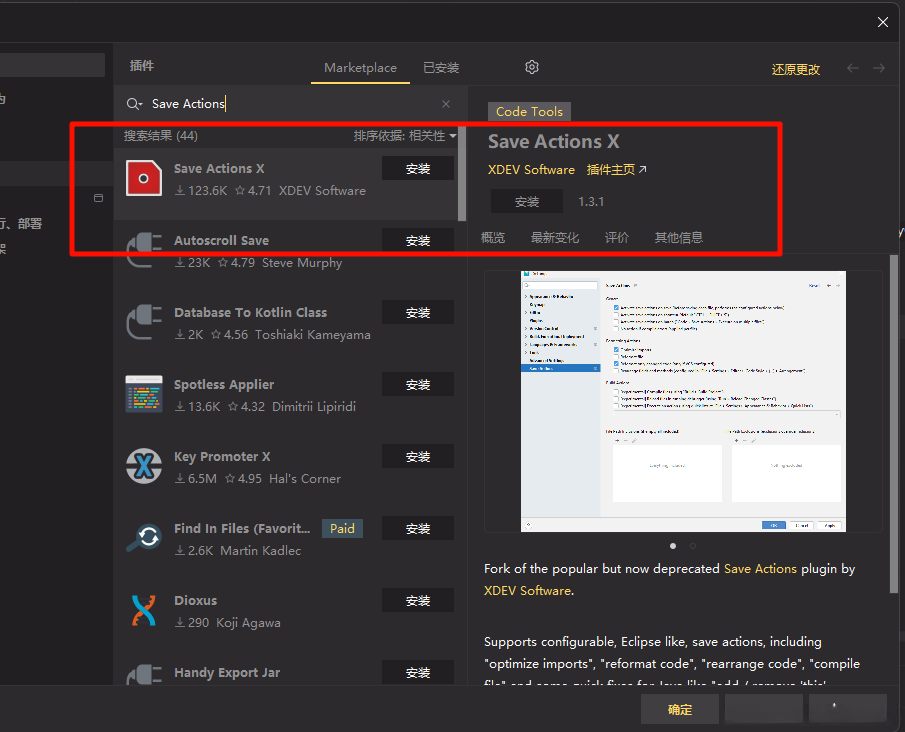Install the Autoscroll Save plugin
This screenshot has height=732, width=905.
point(418,240)
